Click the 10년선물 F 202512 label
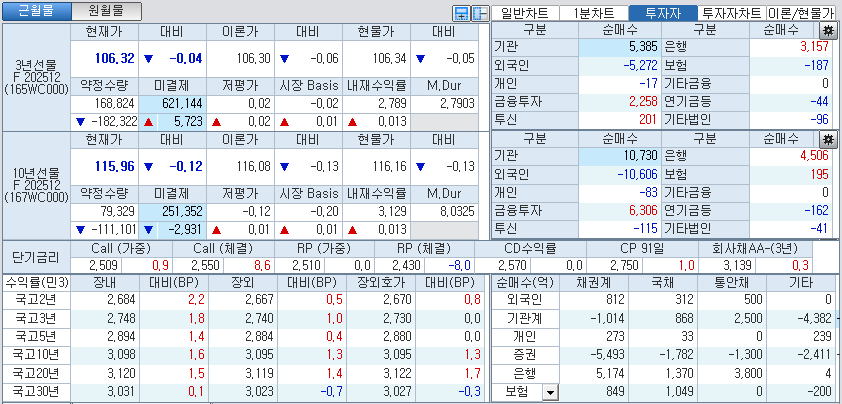 (37, 186)
